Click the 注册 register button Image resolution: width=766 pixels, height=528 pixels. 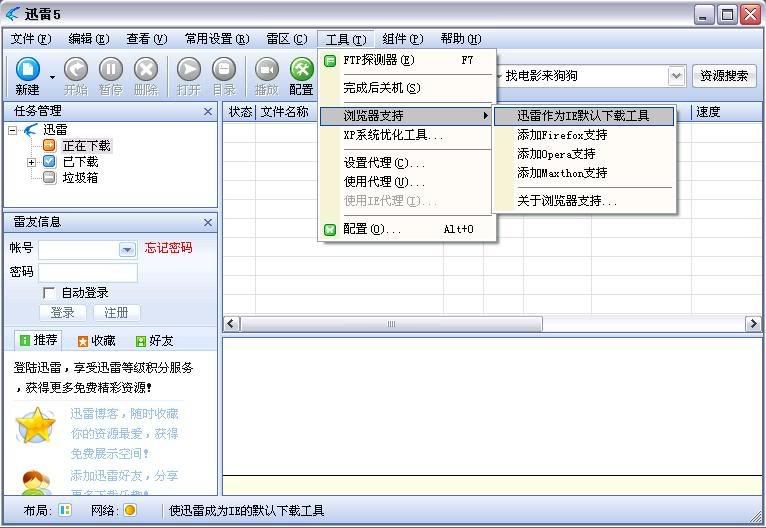click(x=116, y=313)
